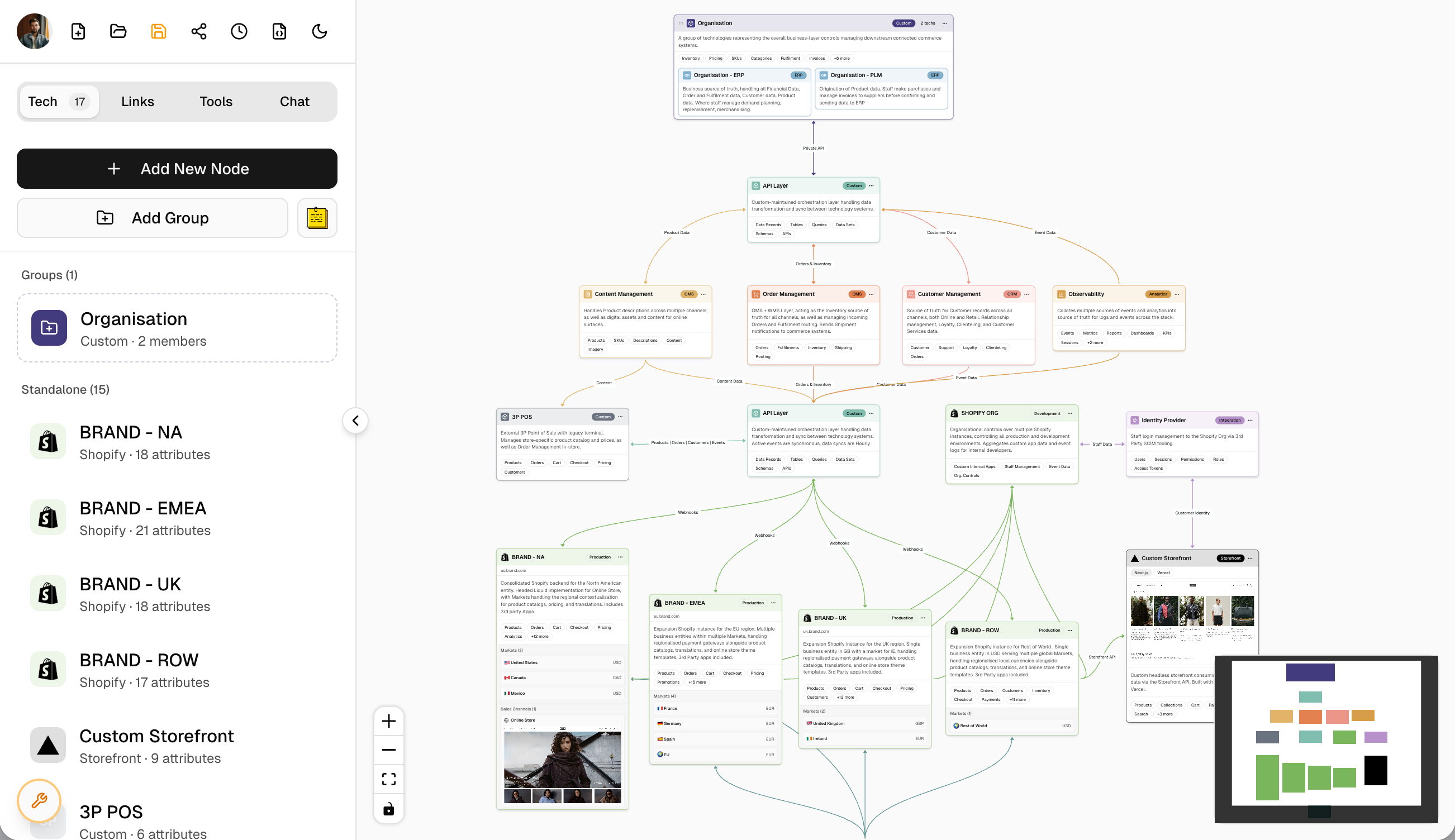This screenshot has width=1455, height=840.
Task: Click the fit view icon
Action: click(x=389, y=779)
